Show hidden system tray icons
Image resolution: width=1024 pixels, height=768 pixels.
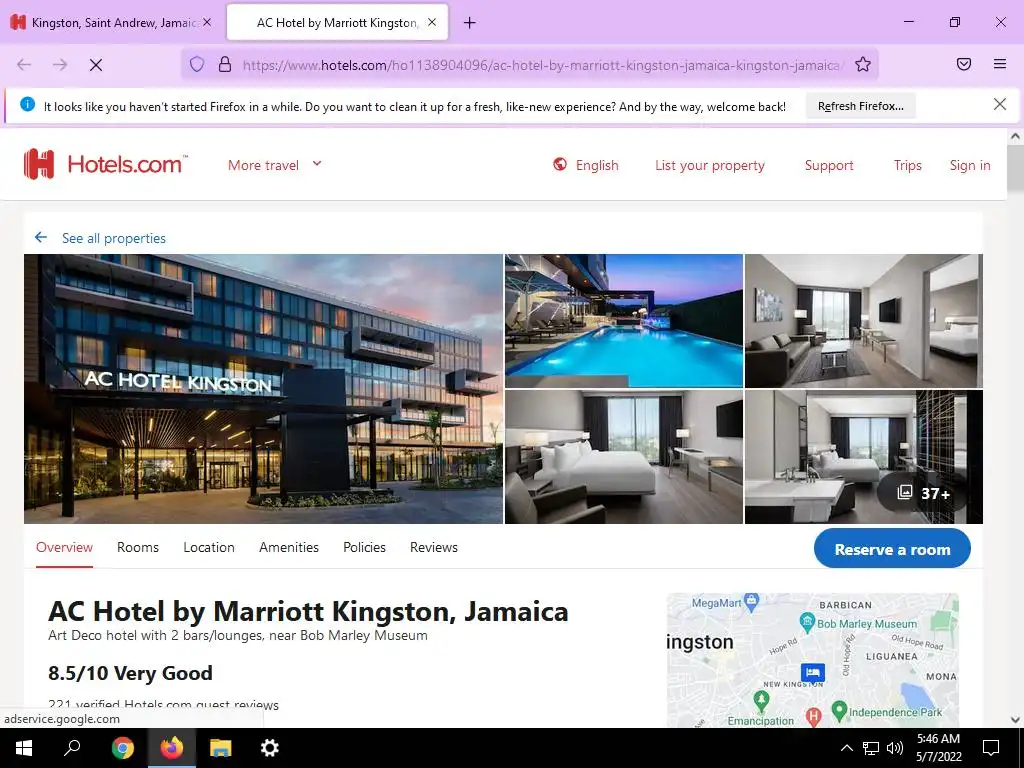click(846, 748)
